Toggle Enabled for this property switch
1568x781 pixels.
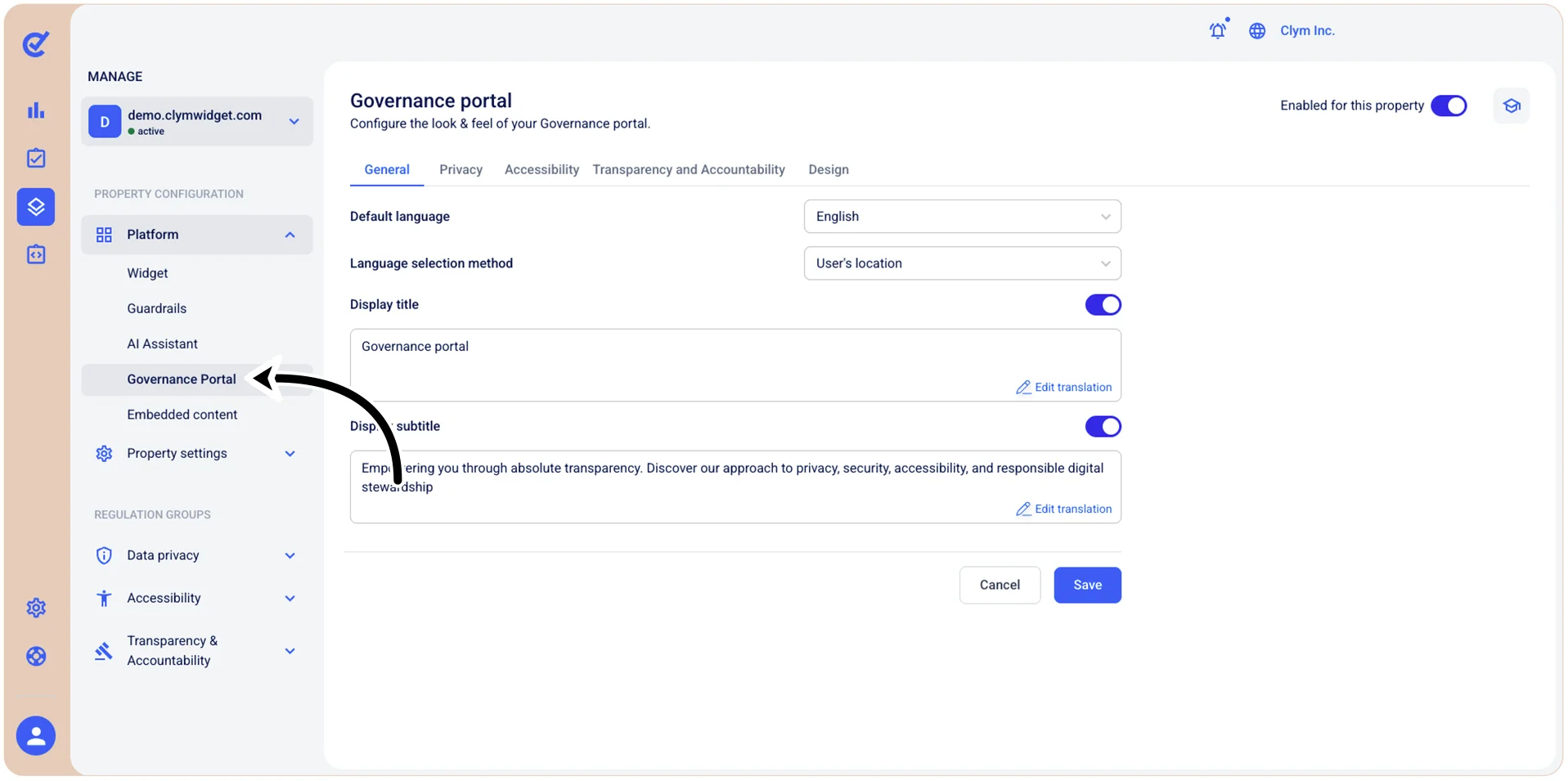pos(1449,105)
